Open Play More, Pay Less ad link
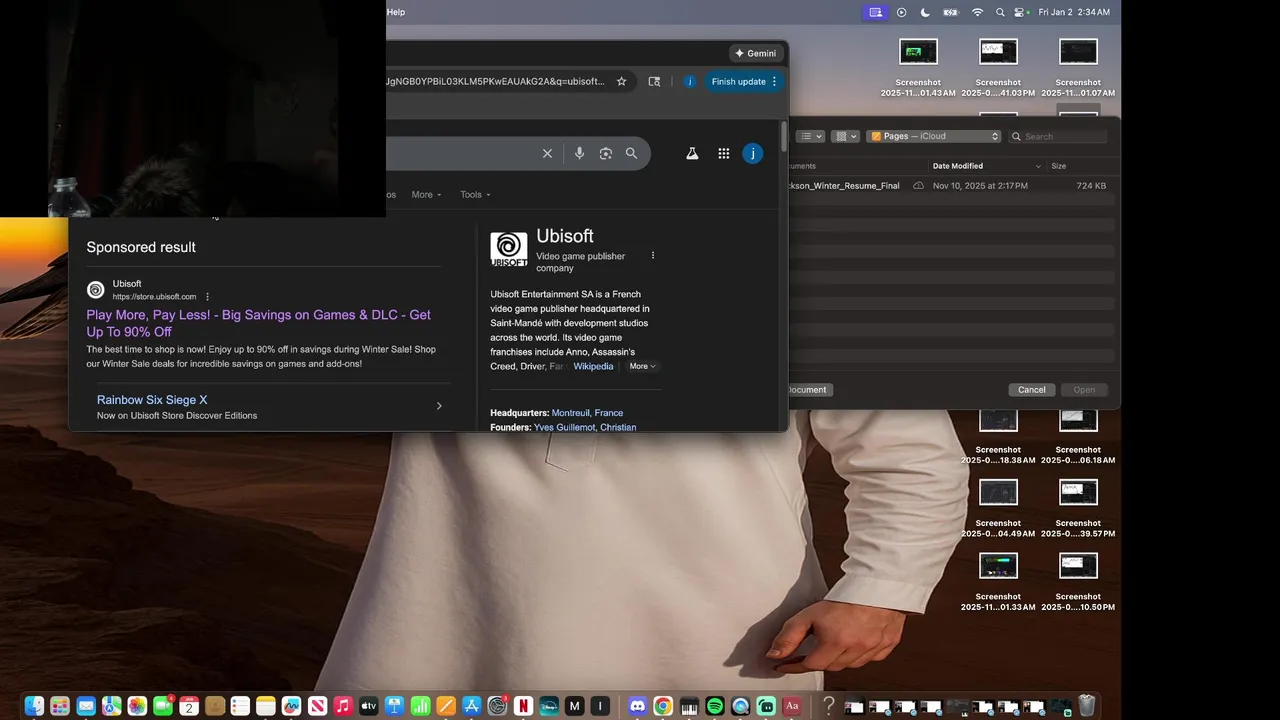The height and width of the screenshot is (720, 1280). (x=258, y=323)
